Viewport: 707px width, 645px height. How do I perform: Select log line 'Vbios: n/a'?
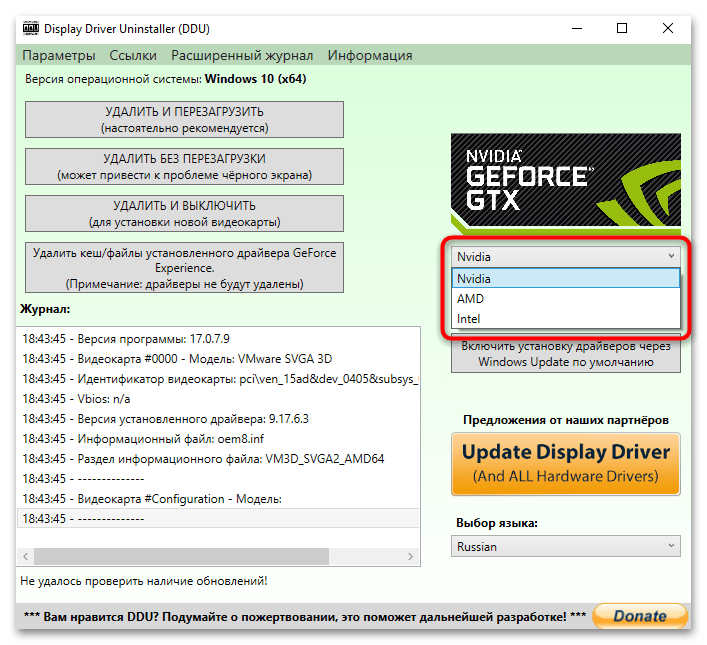218,399
